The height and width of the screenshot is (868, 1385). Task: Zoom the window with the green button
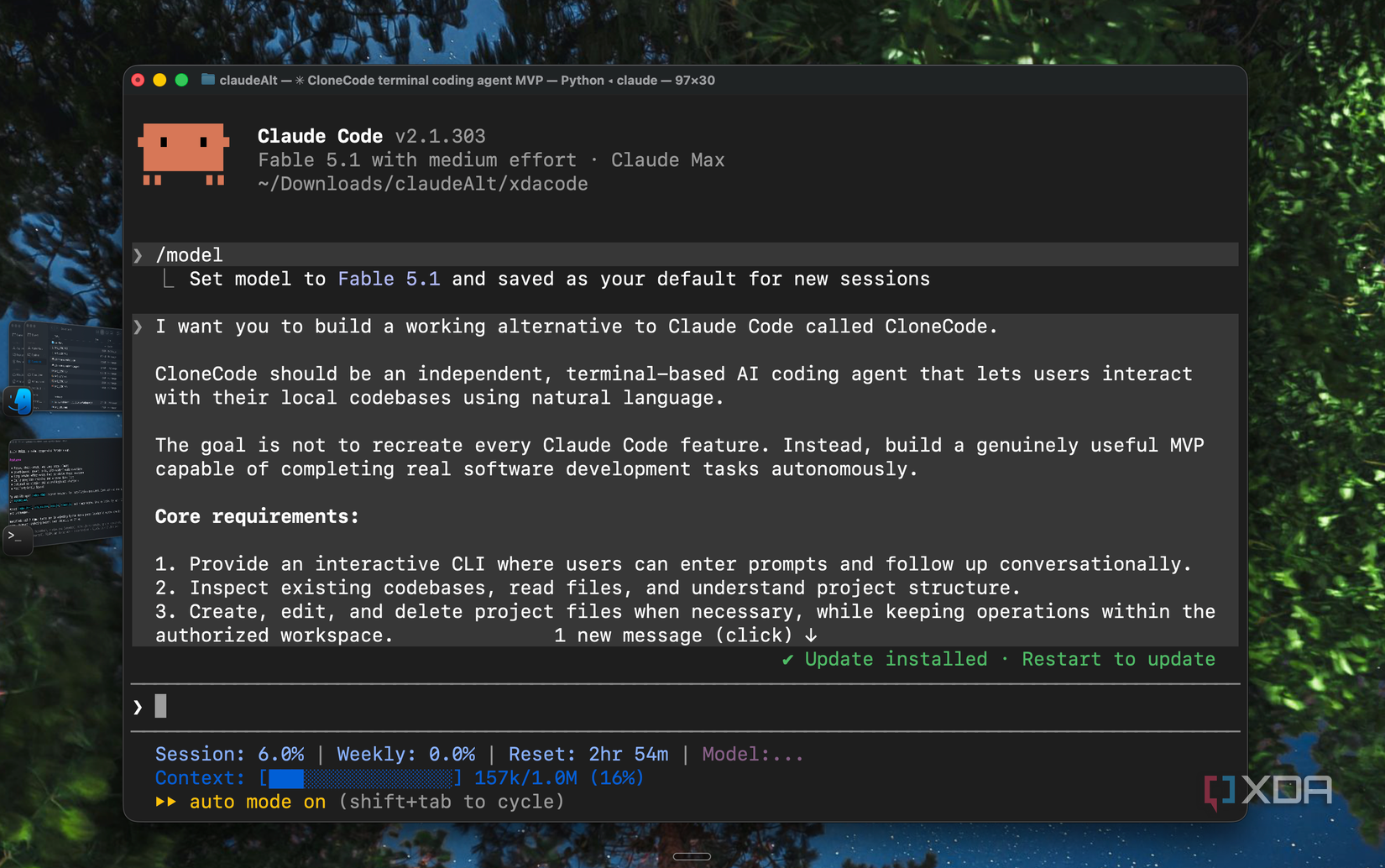pyautogui.click(x=181, y=80)
